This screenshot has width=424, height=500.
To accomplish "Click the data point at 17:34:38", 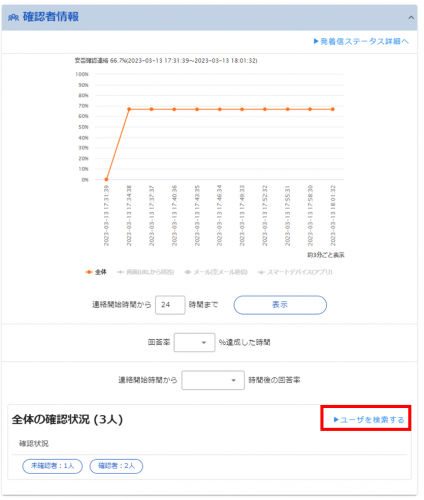I will click(x=129, y=109).
